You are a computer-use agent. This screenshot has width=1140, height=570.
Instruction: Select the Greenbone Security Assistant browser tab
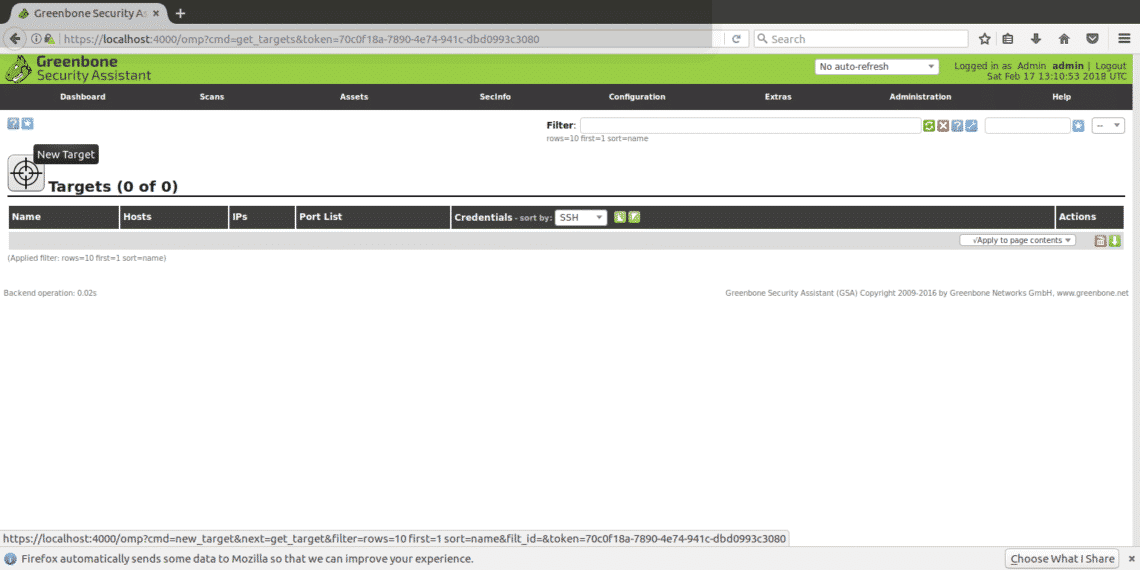pos(87,14)
